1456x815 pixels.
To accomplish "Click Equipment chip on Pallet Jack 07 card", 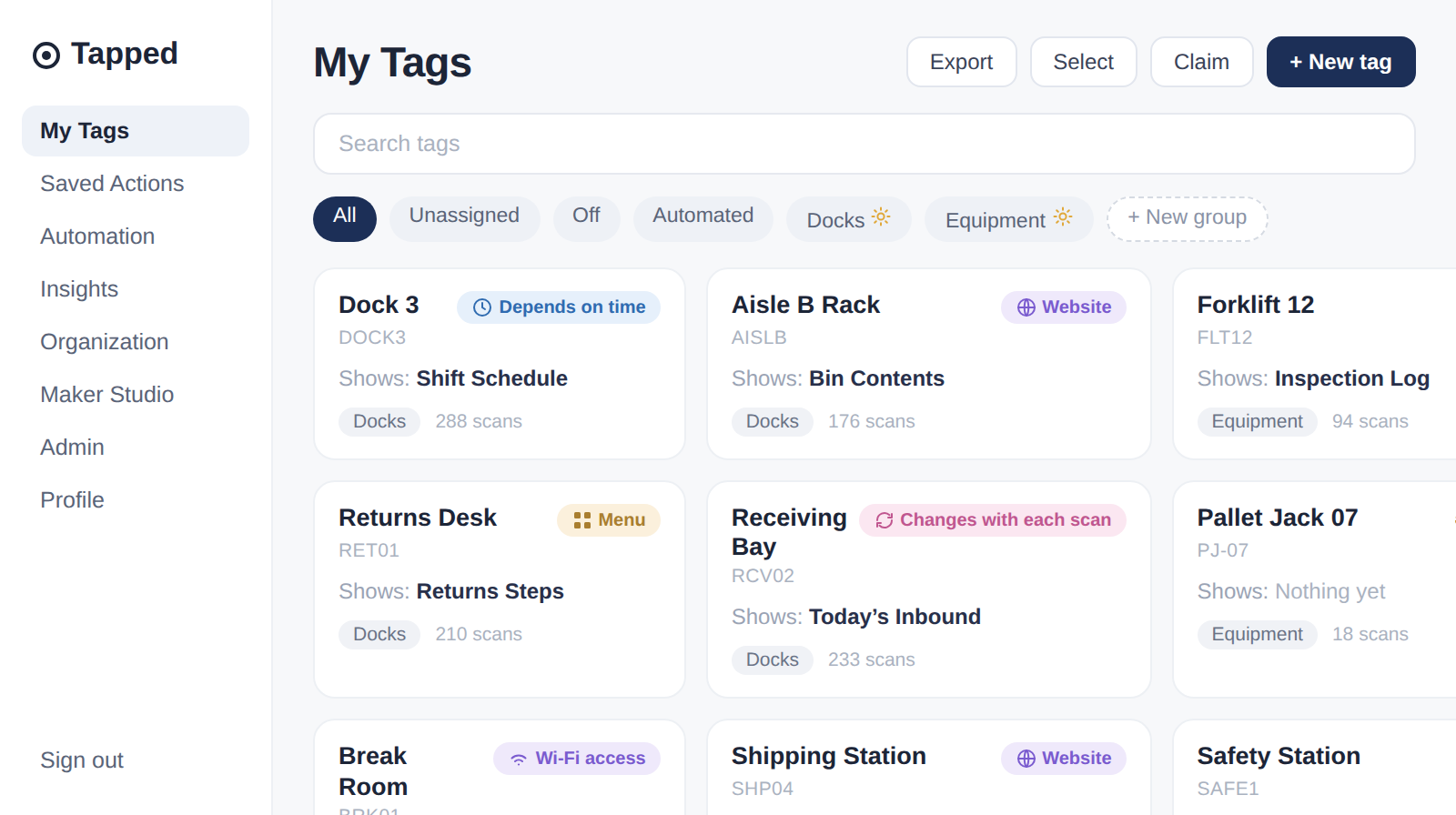I will pyautogui.click(x=1258, y=634).
